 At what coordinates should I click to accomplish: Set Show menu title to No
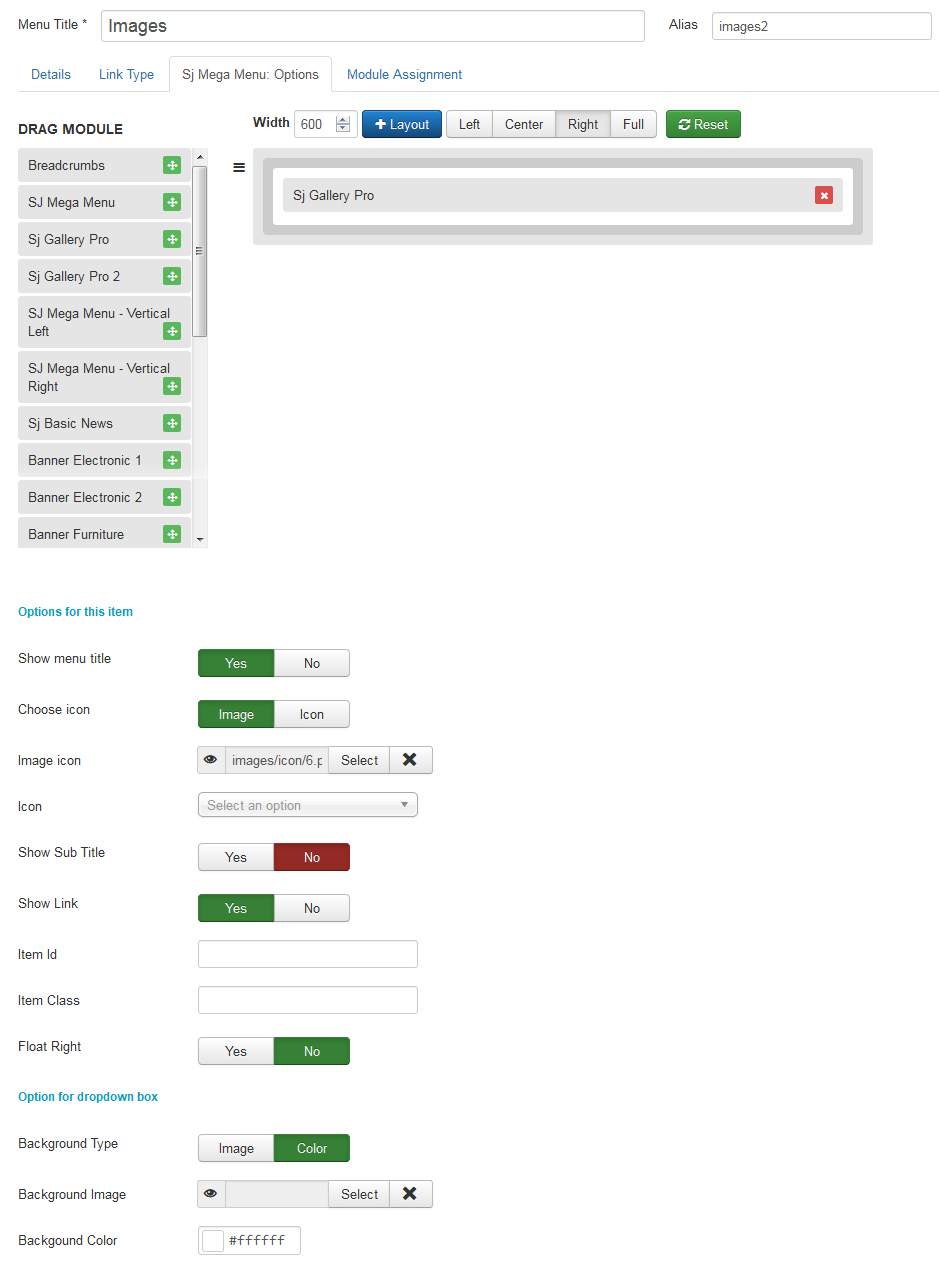tap(312, 663)
